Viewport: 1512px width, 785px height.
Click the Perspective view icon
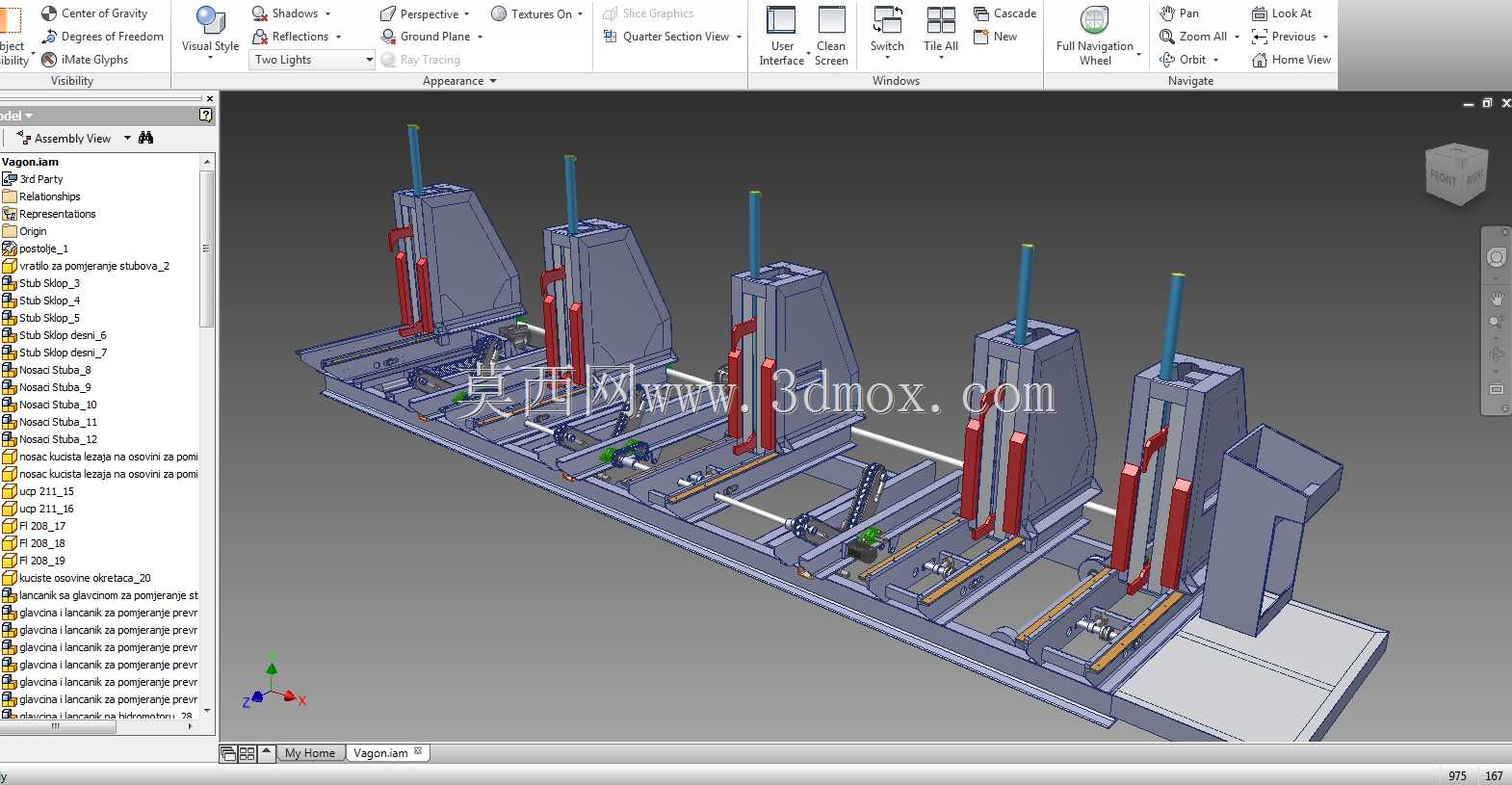coord(388,13)
